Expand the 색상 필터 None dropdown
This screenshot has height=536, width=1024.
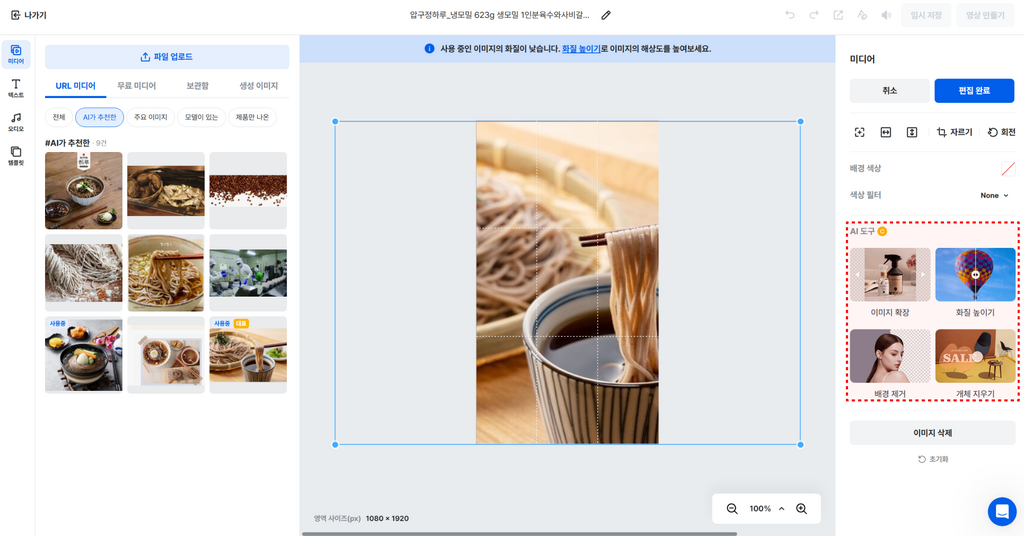(x=995, y=195)
